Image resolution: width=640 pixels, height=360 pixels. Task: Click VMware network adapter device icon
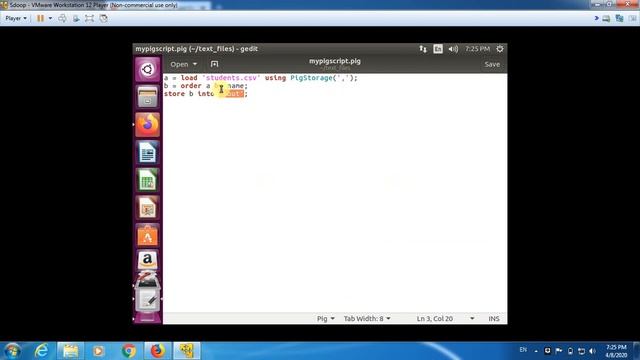click(x=620, y=18)
